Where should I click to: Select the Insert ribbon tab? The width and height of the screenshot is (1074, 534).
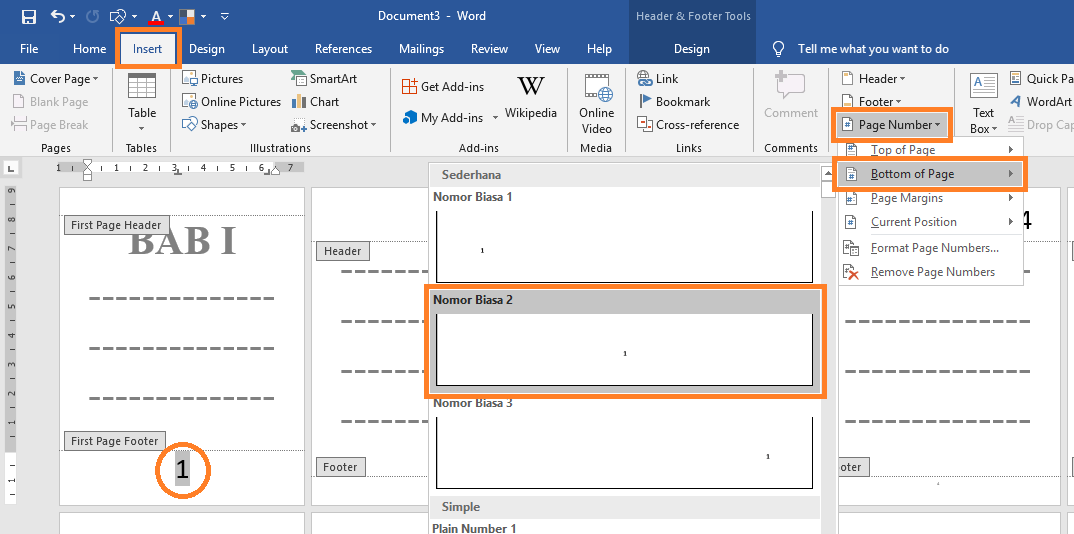148,49
